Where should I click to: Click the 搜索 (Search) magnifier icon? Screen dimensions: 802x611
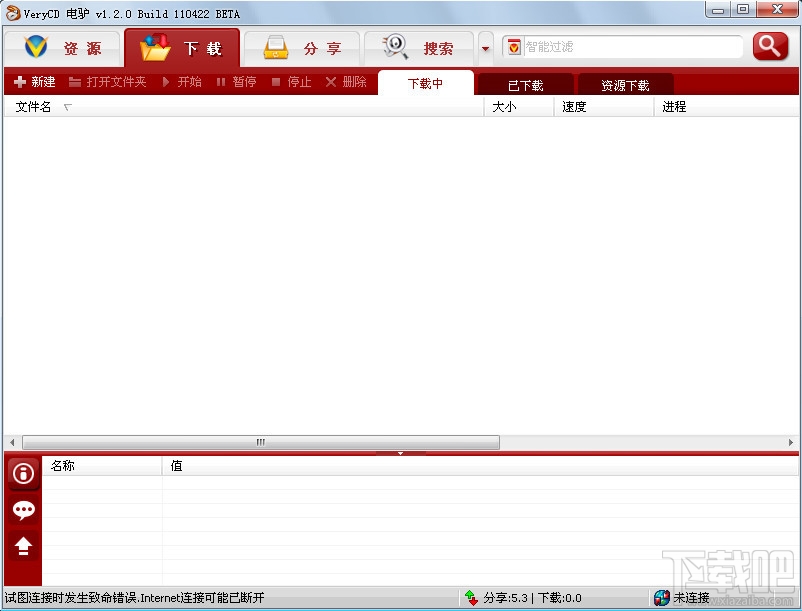(x=394, y=47)
